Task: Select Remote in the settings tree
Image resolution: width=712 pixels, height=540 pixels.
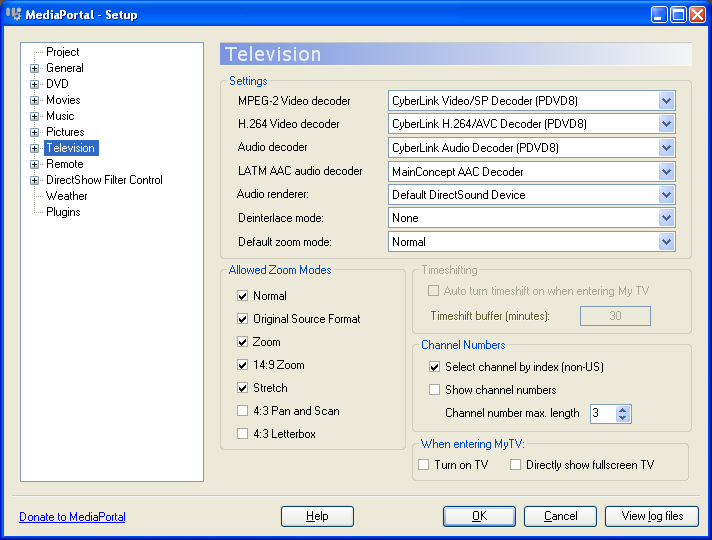Action: click(65, 164)
